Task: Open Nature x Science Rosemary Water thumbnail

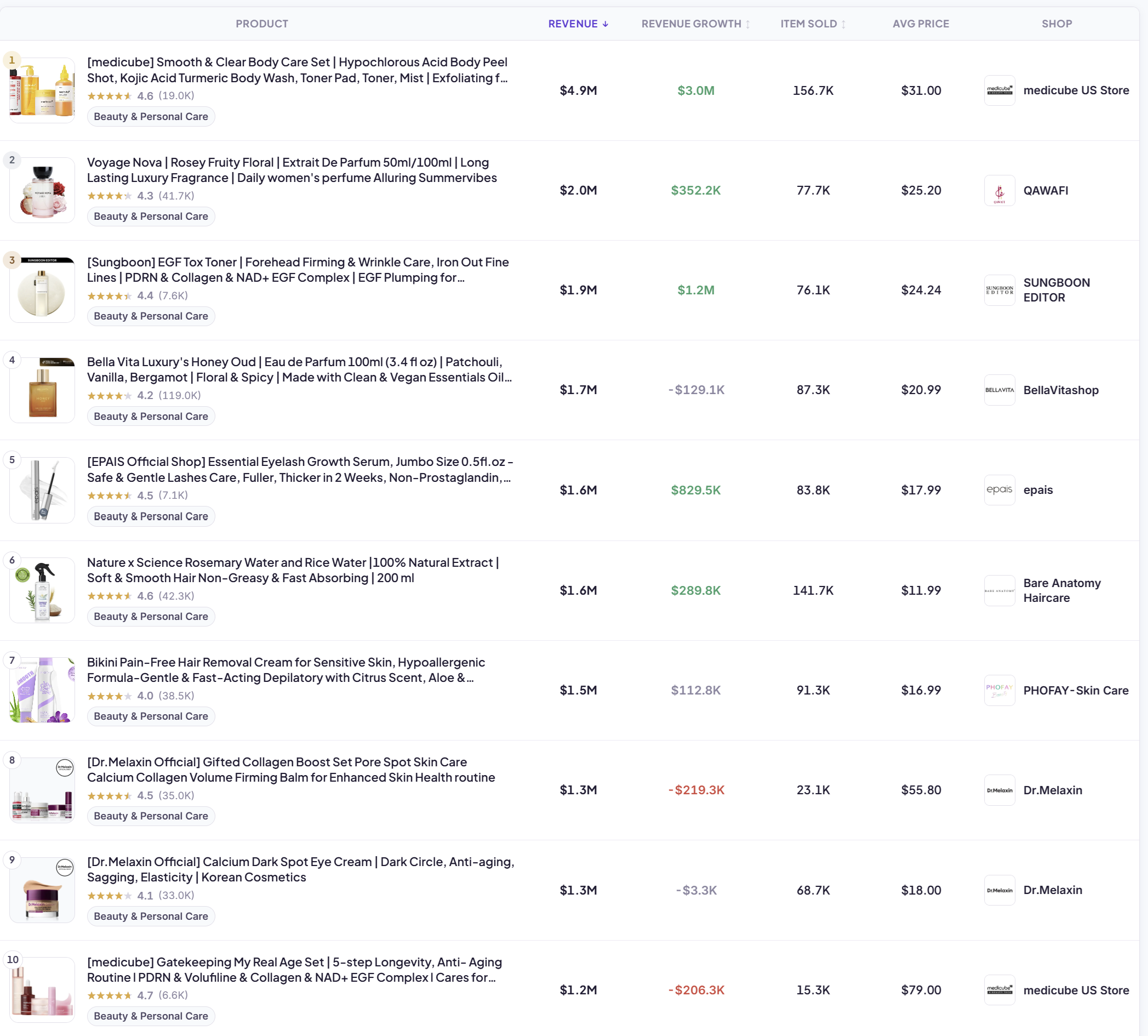Action: [42, 590]
